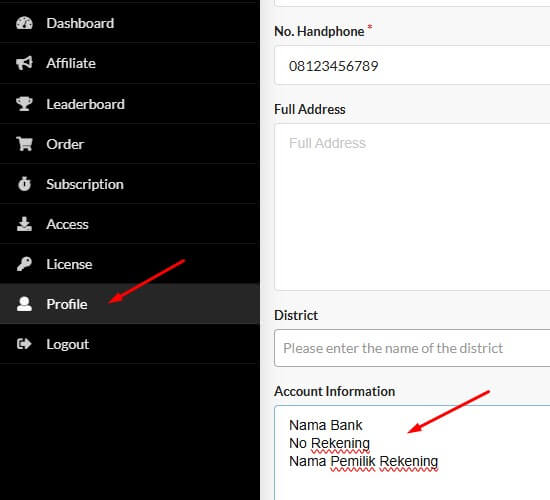Open the Subscription menu label

coord(85,185)
